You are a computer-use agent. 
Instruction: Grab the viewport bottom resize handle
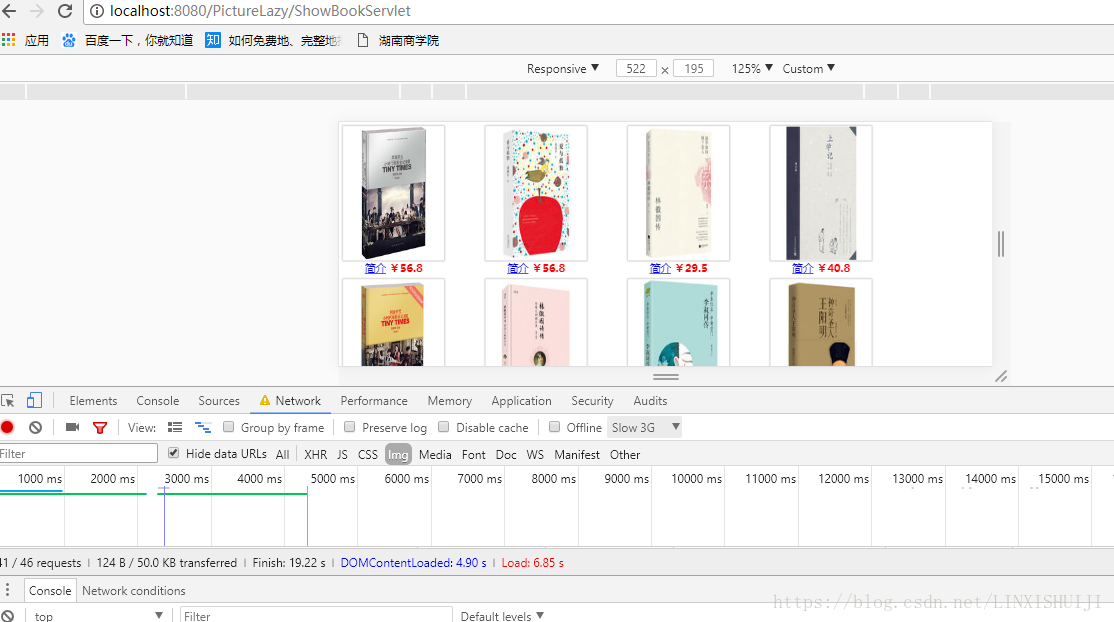click(x=666, y=377)
